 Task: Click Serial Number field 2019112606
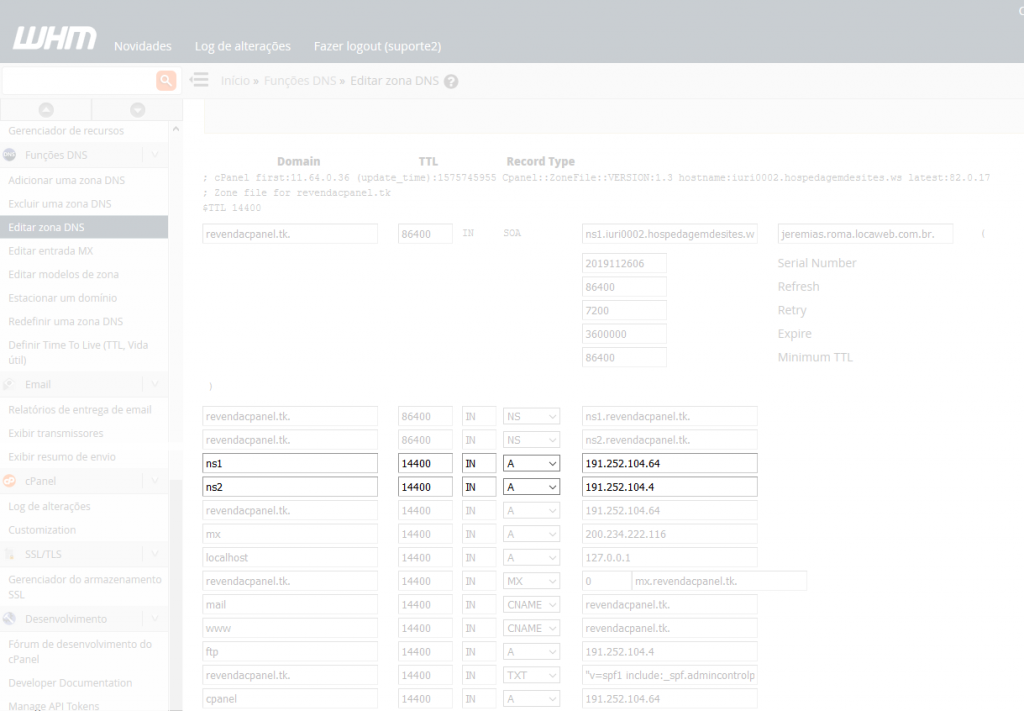tap(624, 264)
